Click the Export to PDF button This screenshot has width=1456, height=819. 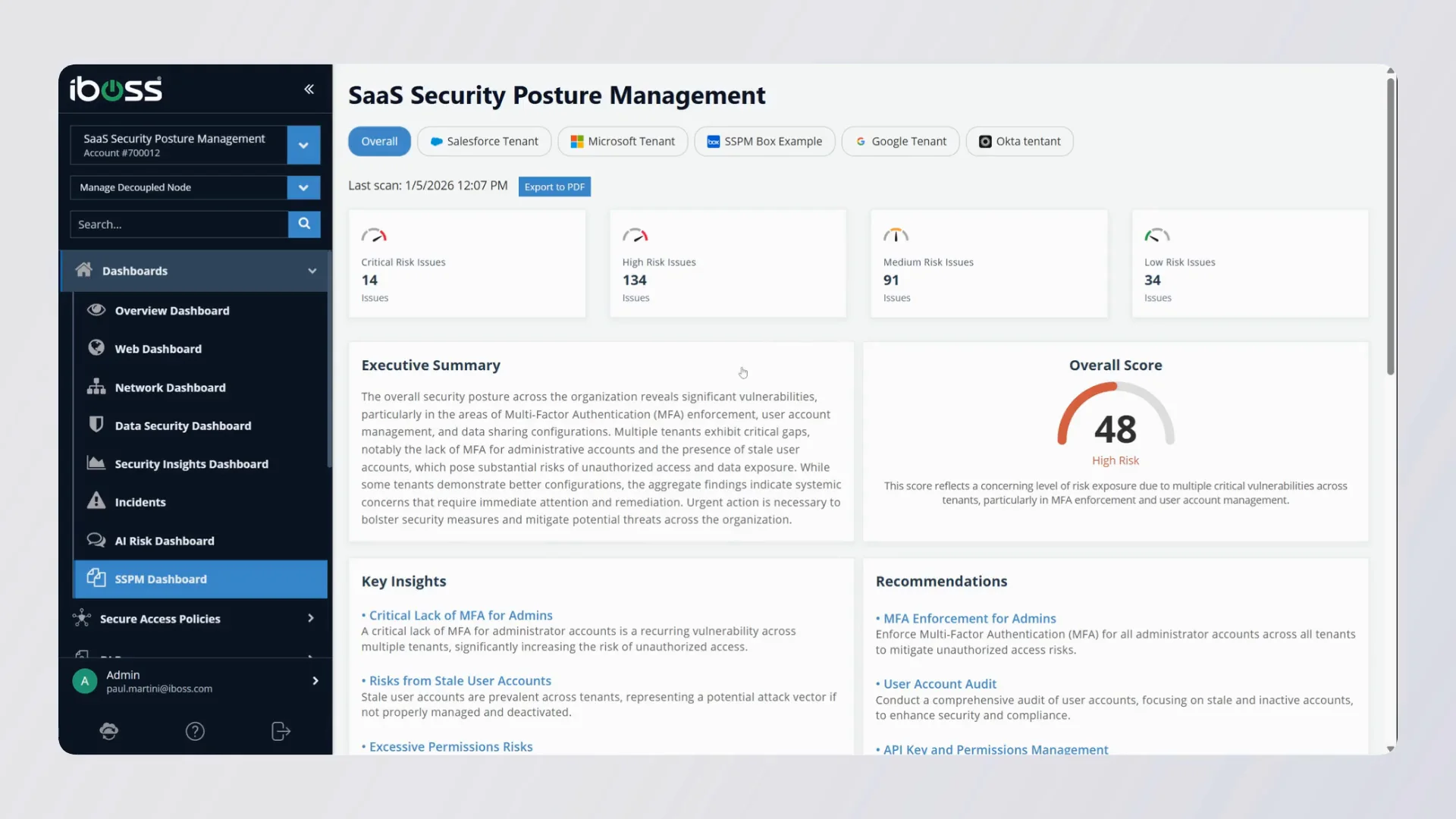554,187
